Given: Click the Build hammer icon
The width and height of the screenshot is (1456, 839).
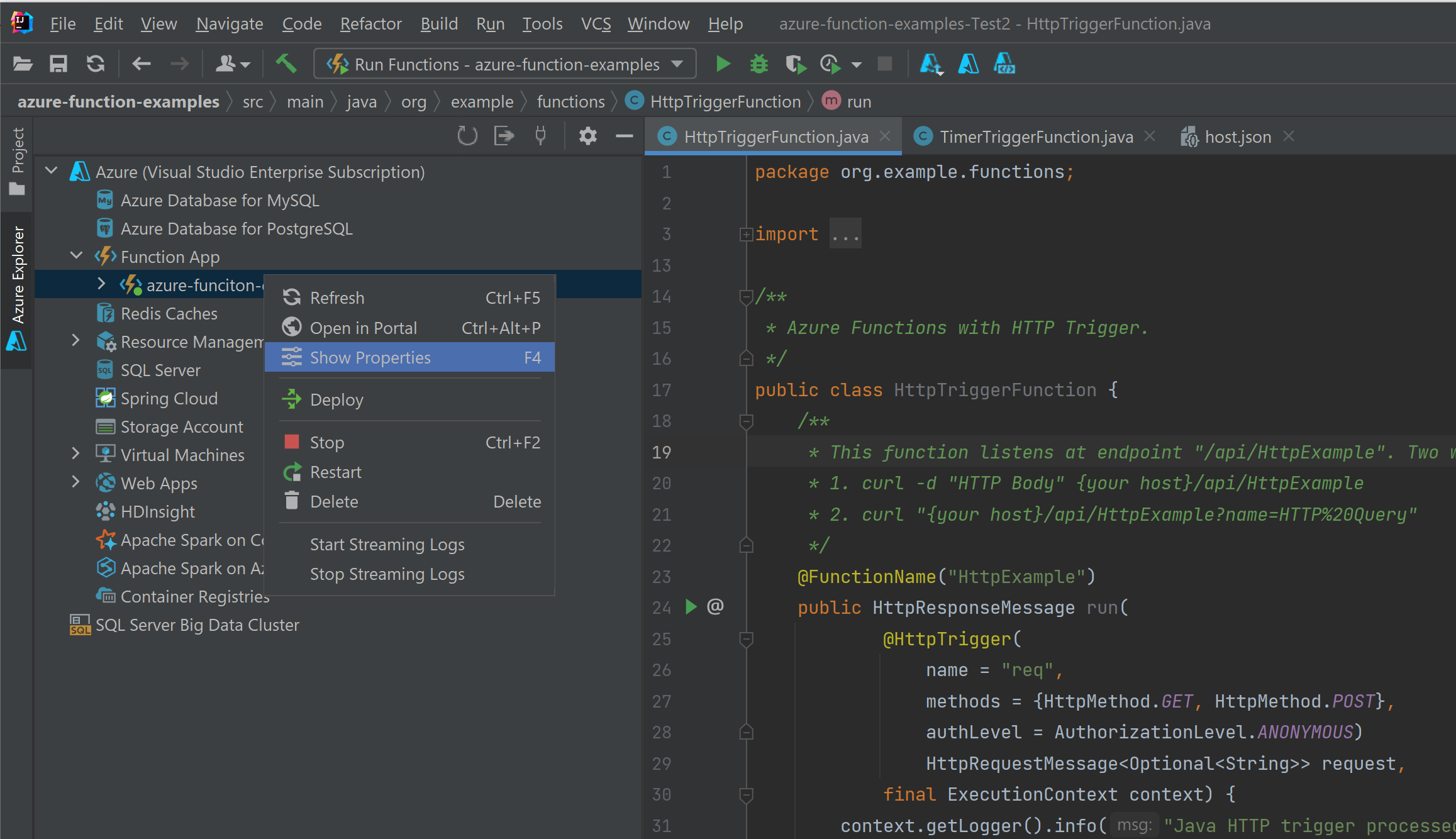Looking at the screenshot, I should [286, 64].
